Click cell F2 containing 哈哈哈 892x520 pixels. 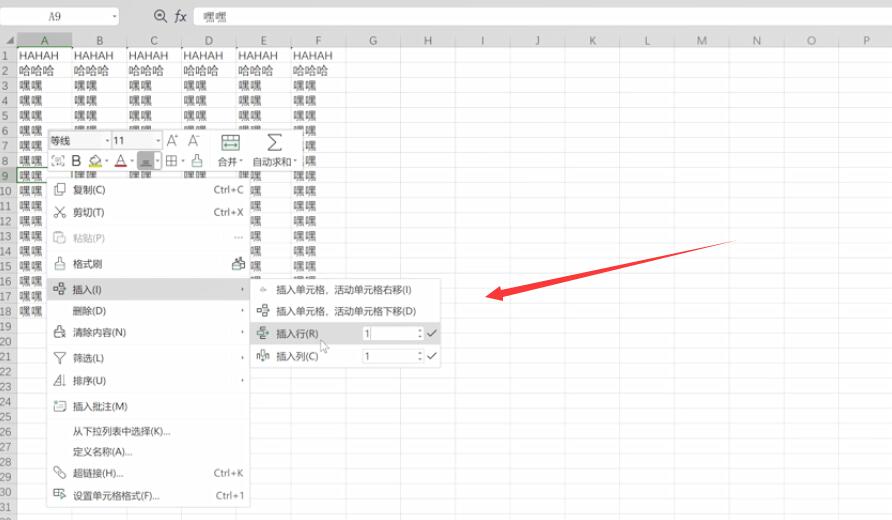(x=318, y=71)
